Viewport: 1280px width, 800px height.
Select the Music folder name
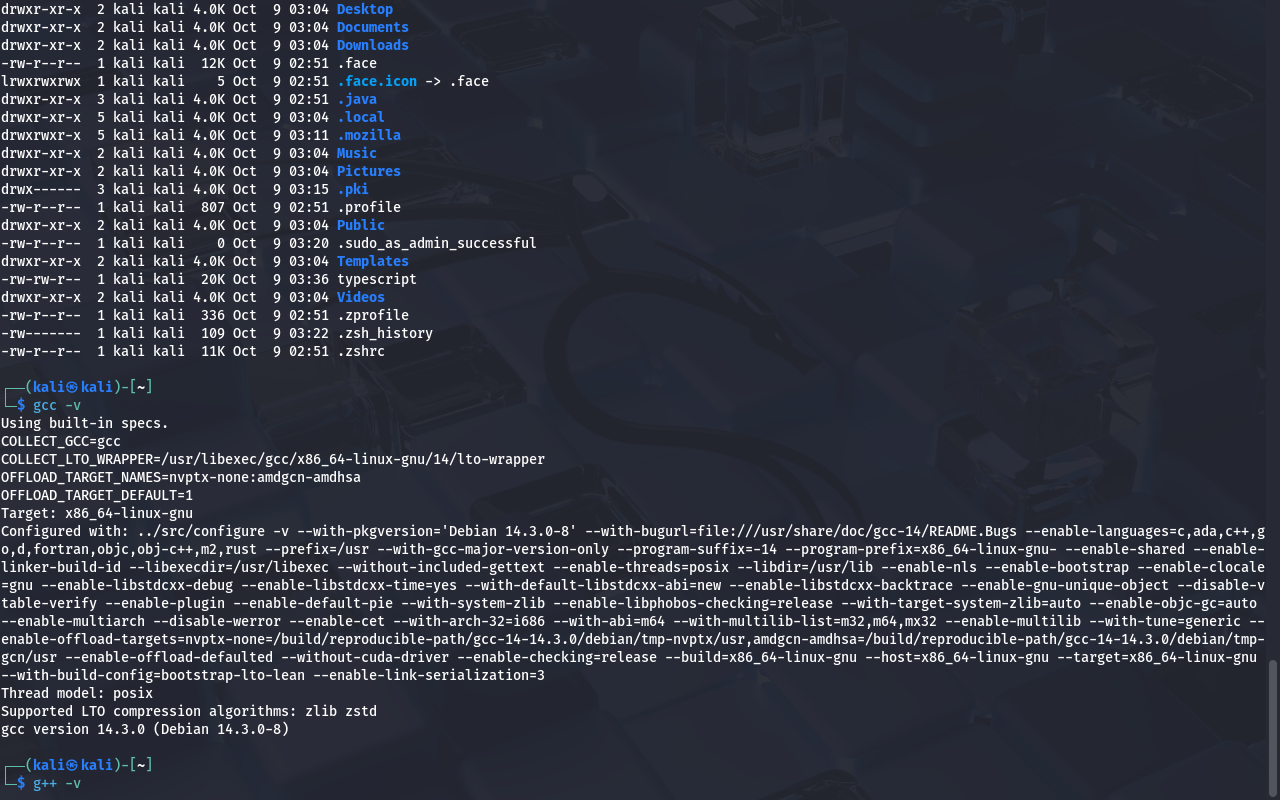click(x=356, y=153)
